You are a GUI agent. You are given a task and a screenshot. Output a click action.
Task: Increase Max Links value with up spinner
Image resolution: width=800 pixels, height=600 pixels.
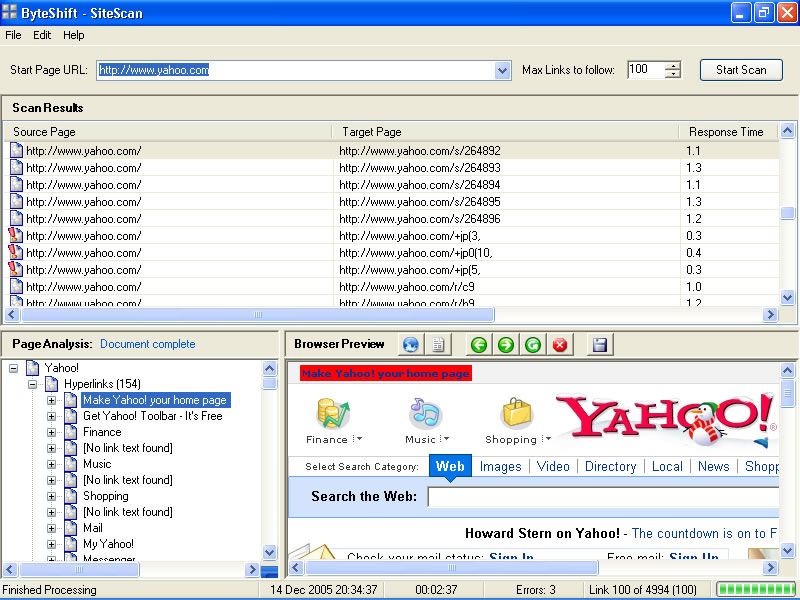(x=673, y=66)
